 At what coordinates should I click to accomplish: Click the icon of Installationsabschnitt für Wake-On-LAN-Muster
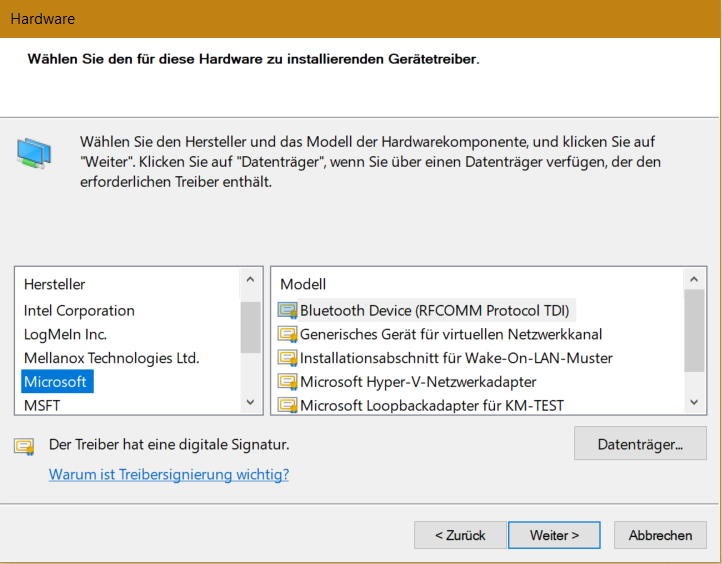click(287, 358)
